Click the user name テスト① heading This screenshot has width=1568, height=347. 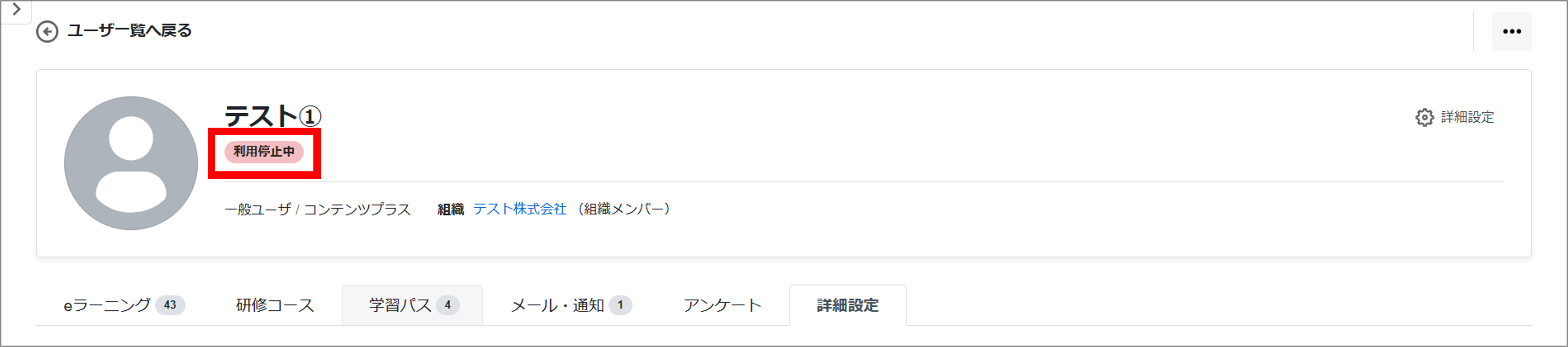[272, 116]
